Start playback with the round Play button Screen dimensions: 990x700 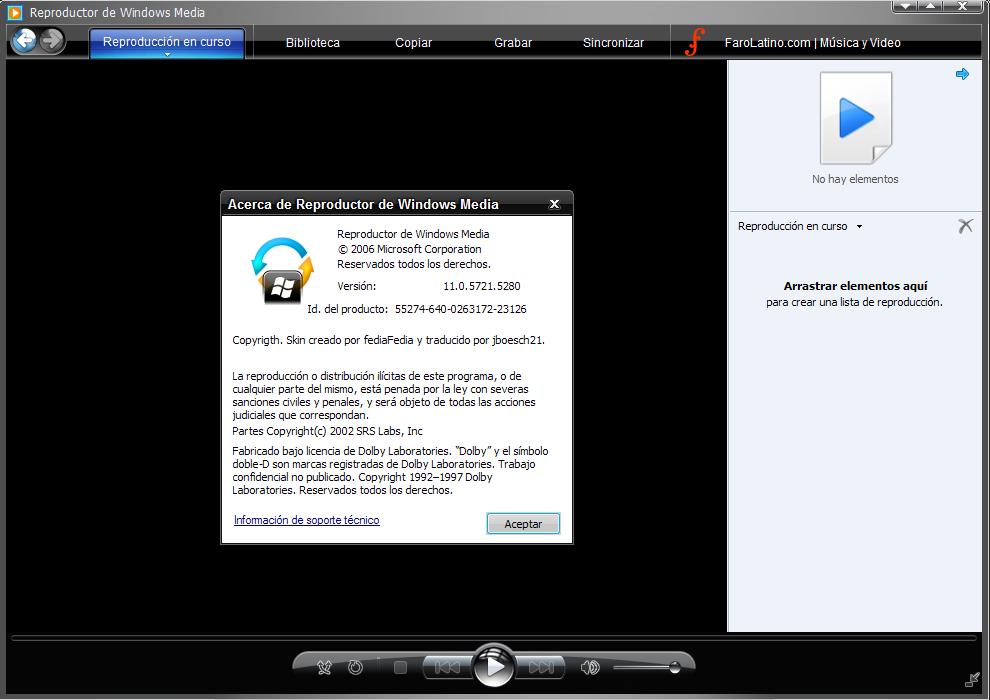pos(494,666)
